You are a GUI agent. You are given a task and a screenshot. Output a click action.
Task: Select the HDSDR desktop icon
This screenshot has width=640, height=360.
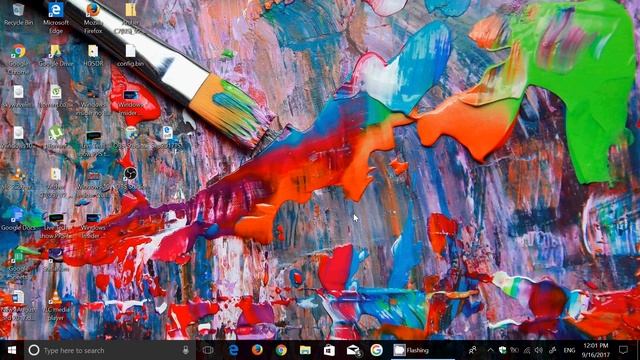click(x=93, y=55)
